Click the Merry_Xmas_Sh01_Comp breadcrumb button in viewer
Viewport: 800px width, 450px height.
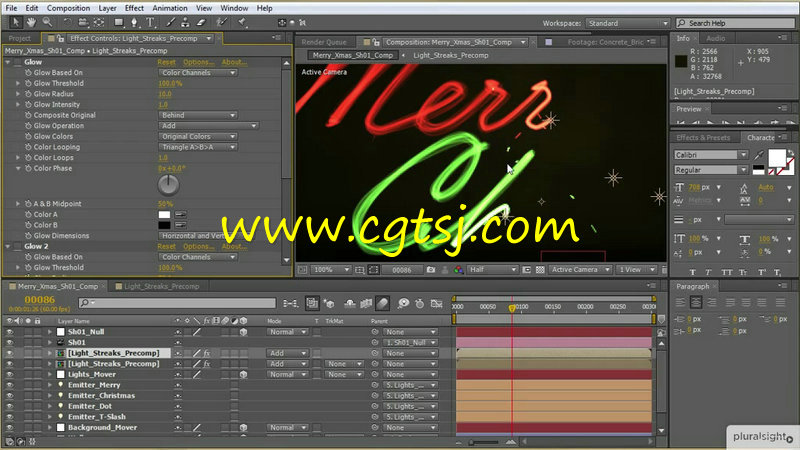[x=353, y=55]
